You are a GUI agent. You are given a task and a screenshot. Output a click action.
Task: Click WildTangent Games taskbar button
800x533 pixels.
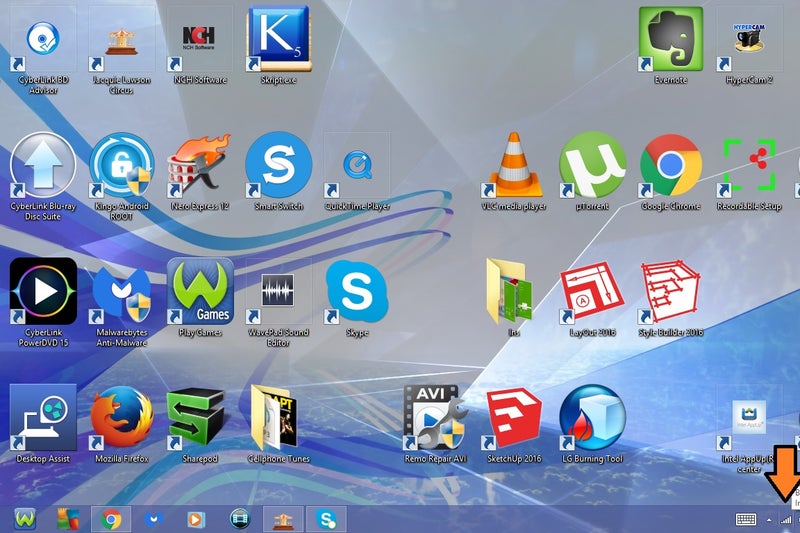(x=24, y=519)
